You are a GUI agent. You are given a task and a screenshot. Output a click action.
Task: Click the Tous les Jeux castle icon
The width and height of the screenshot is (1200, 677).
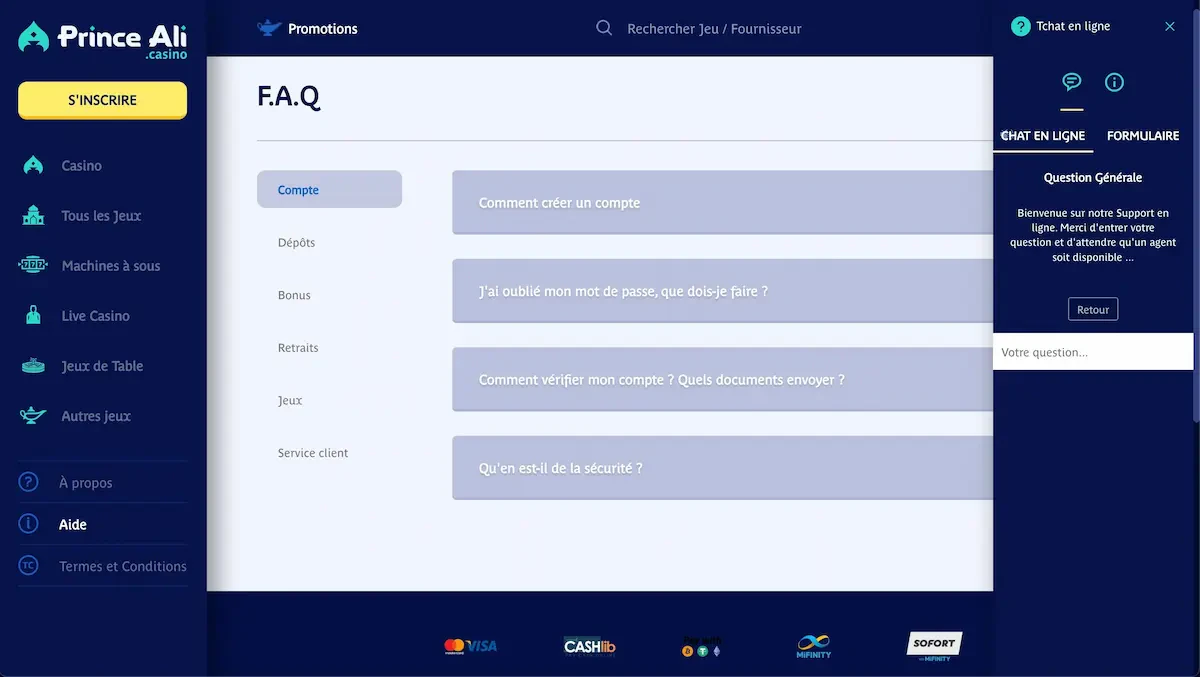(33, 216)
